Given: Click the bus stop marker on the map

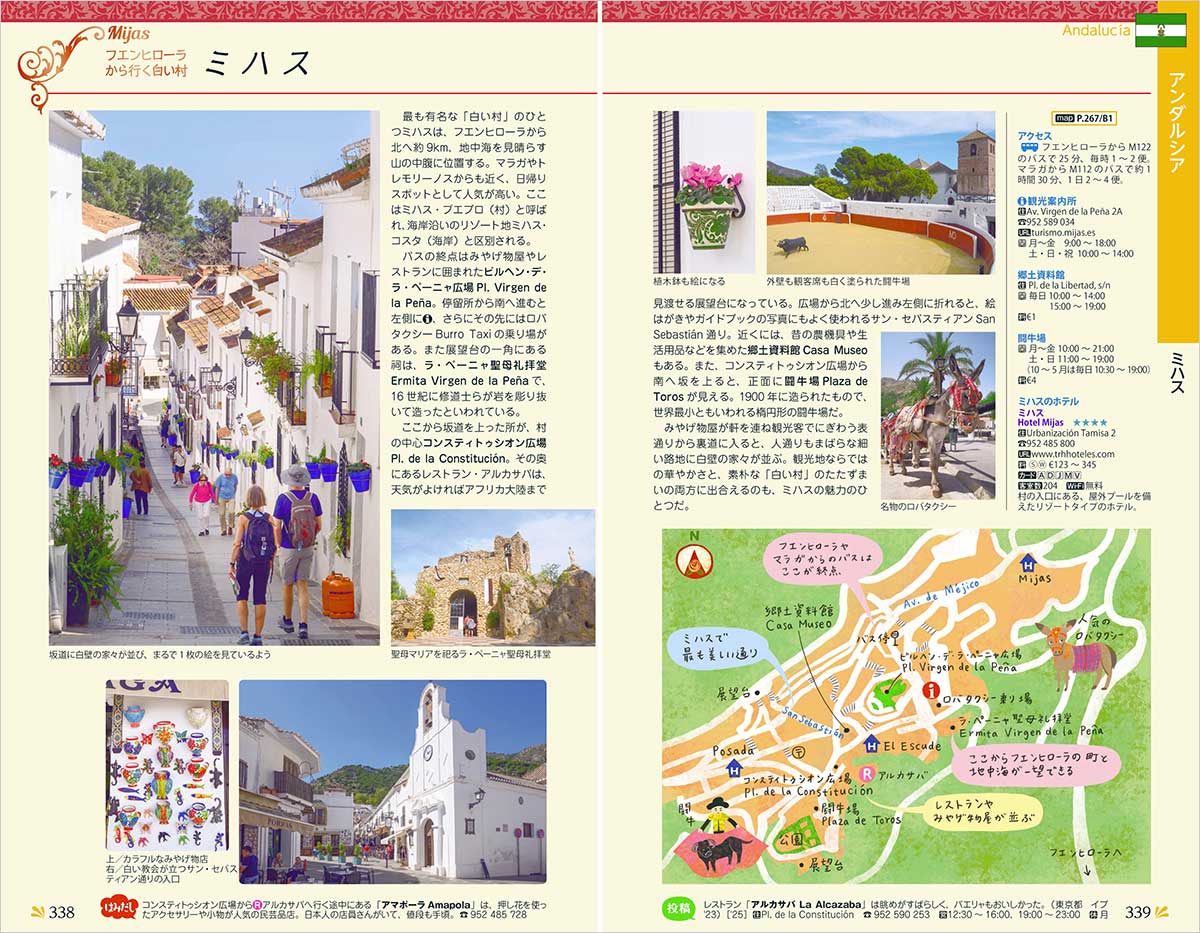Looking at the screenshot, I should tap(895, 636).
